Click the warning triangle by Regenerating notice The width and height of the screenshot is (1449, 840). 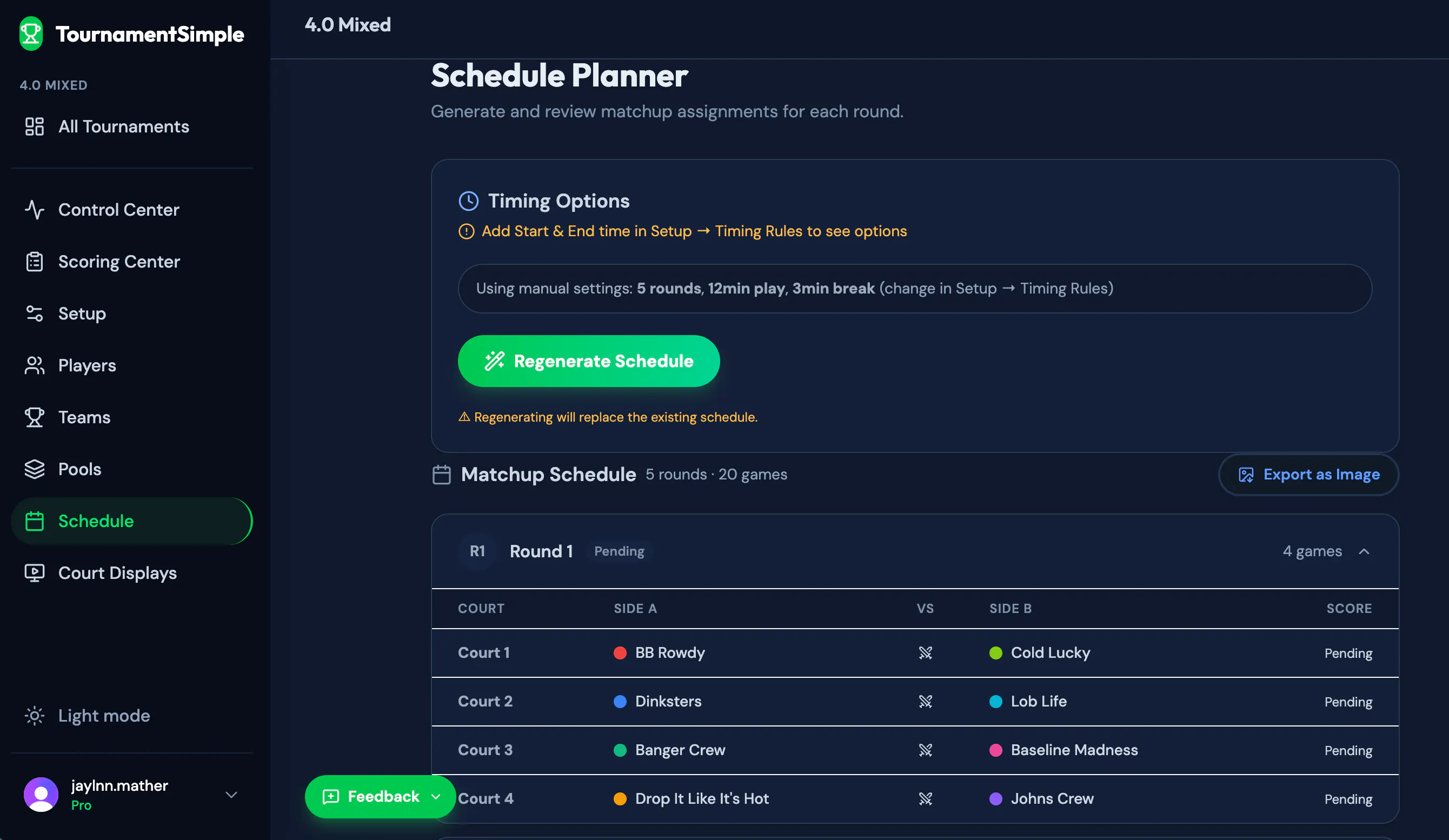(464, 417)
